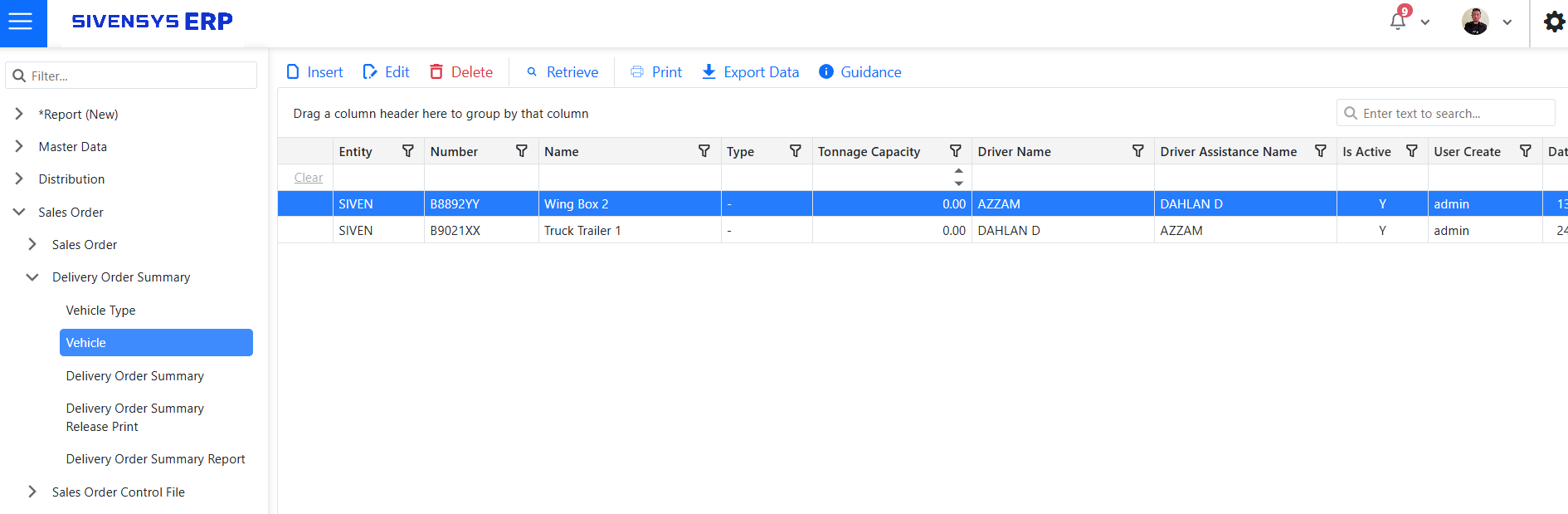
Task: Open filter for Driver Assistance Name column
Action: tap(1321, 151)
